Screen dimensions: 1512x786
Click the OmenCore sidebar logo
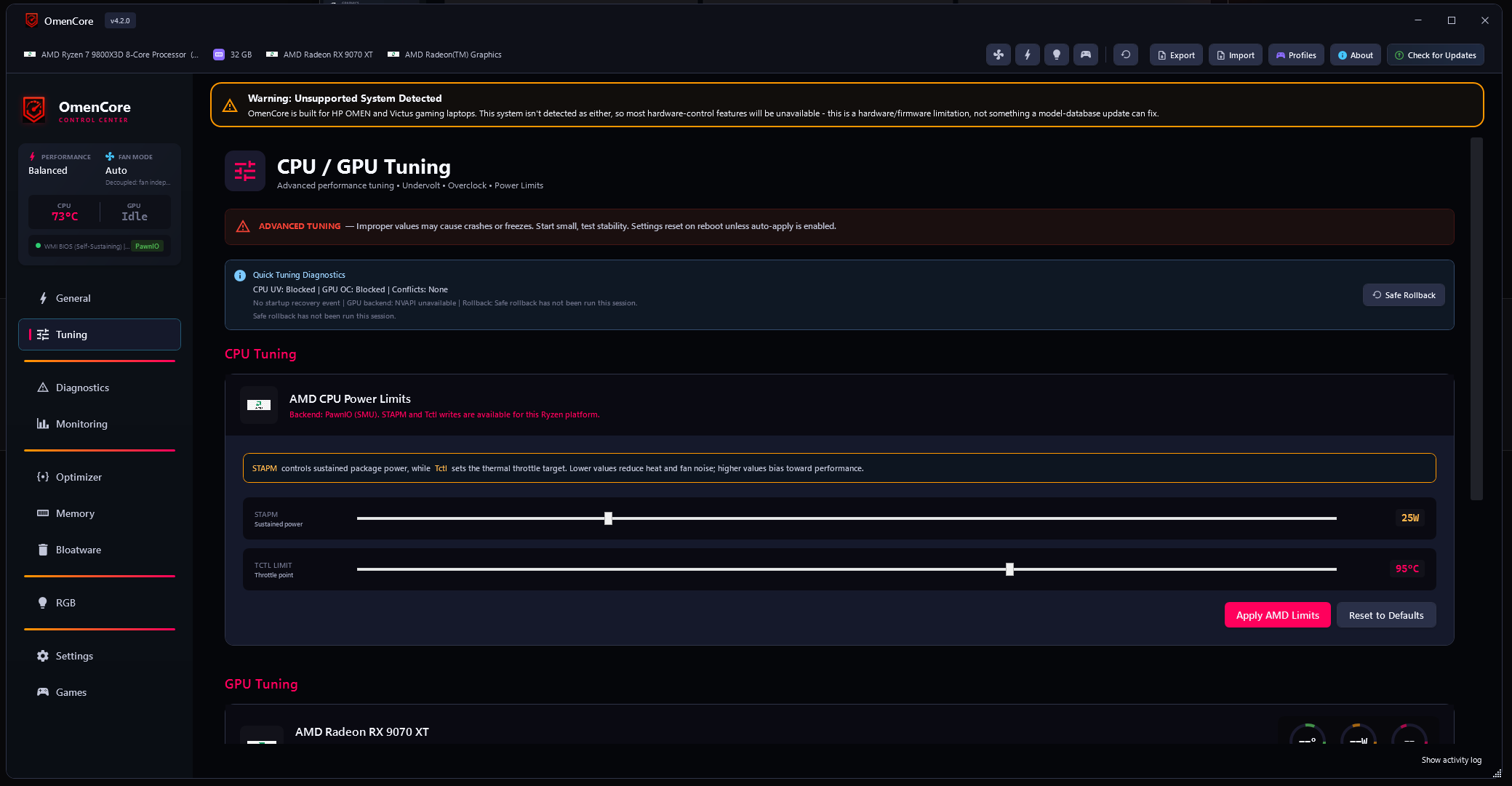coord(34,110)
